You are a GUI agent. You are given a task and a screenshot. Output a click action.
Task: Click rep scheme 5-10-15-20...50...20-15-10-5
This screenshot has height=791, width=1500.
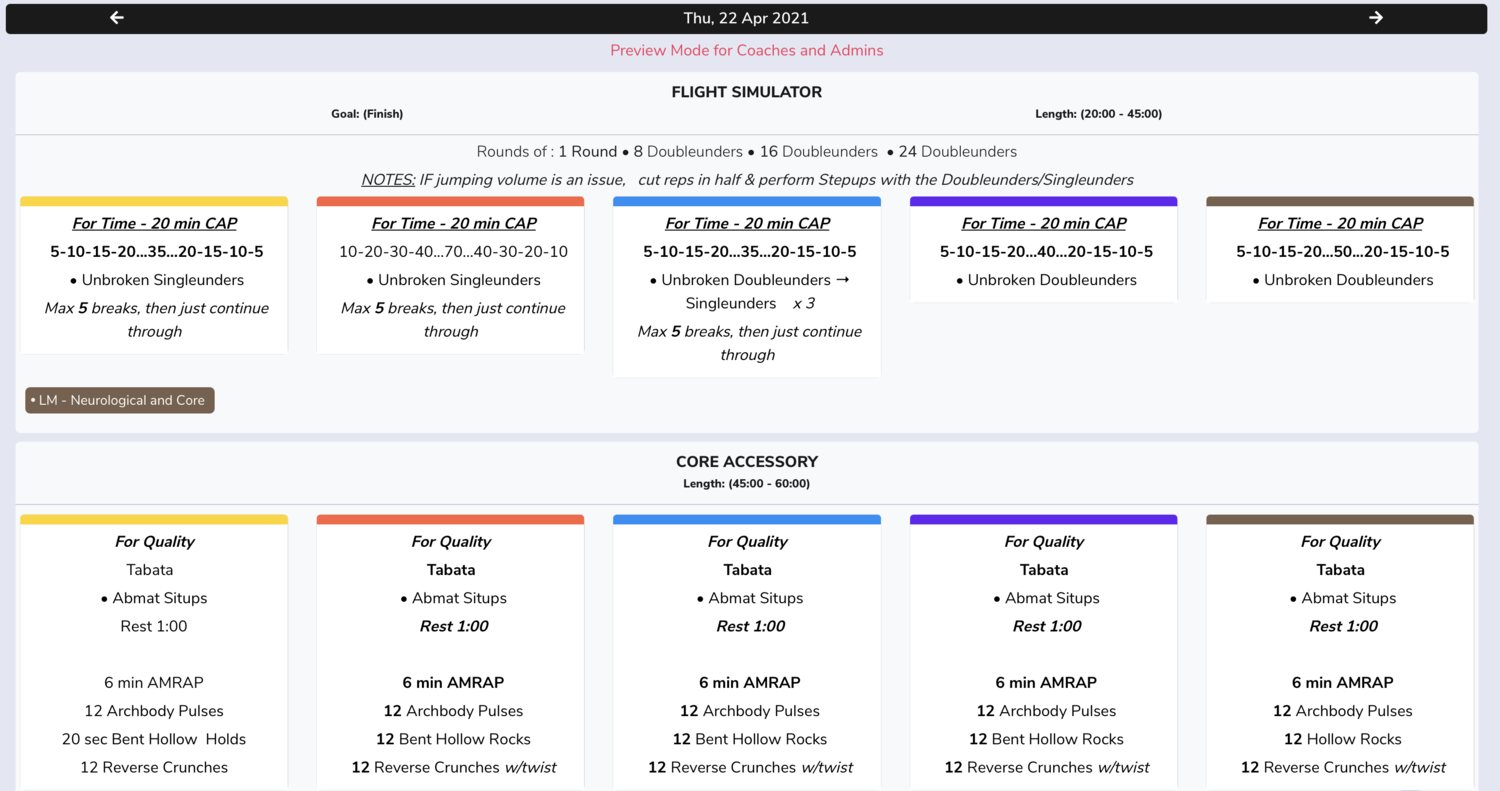click(x=1343, y=252)
